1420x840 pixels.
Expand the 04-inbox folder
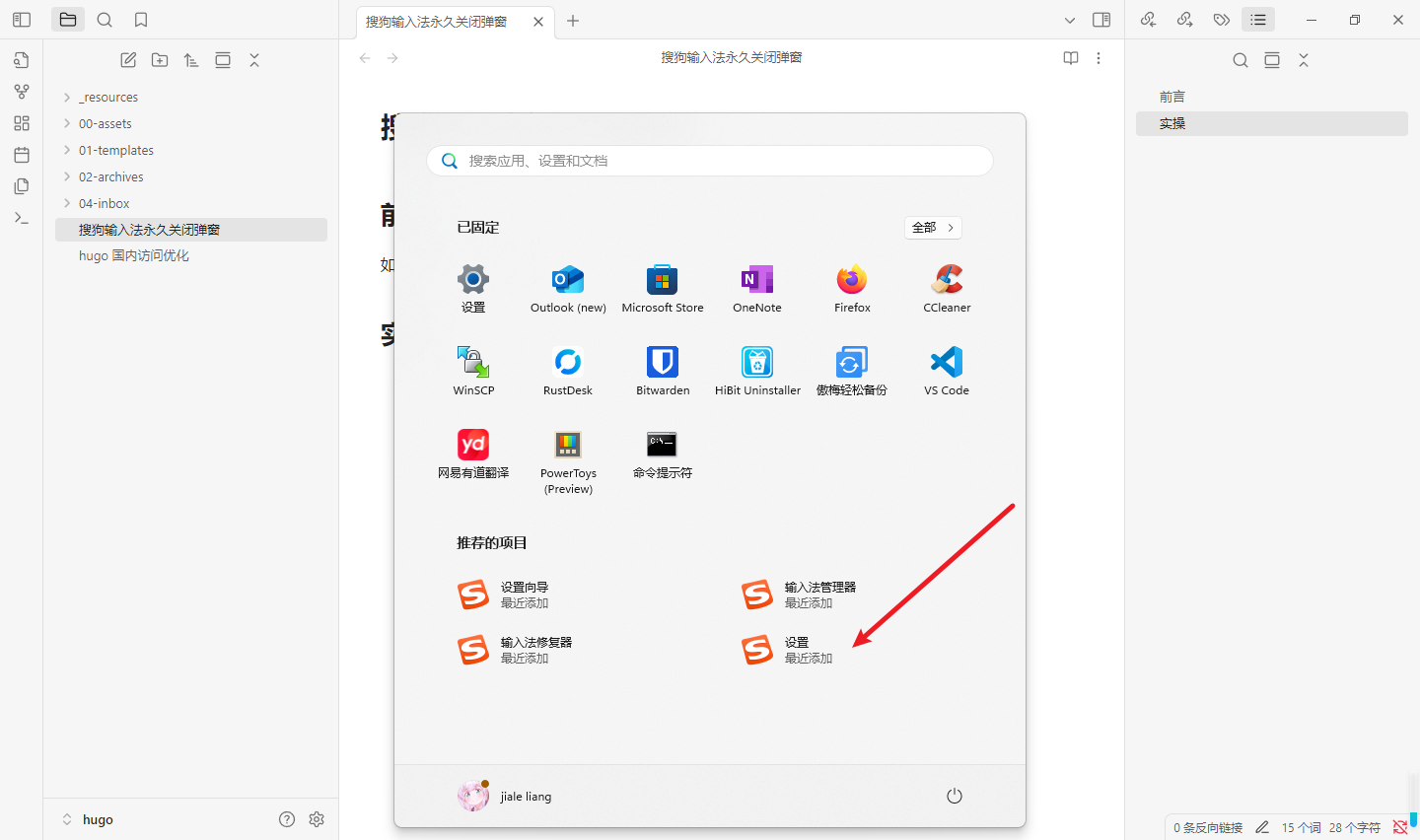[x=191, y=203]
